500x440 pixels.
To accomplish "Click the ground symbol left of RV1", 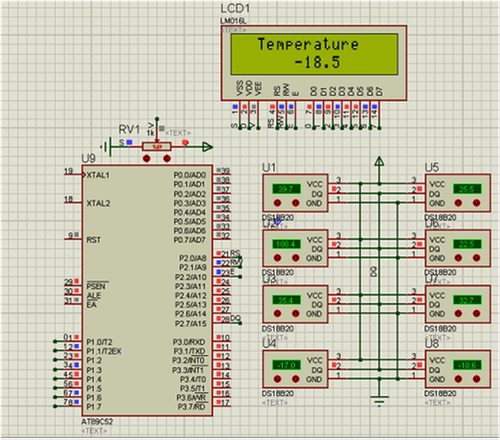I will (x=106, y=147).
